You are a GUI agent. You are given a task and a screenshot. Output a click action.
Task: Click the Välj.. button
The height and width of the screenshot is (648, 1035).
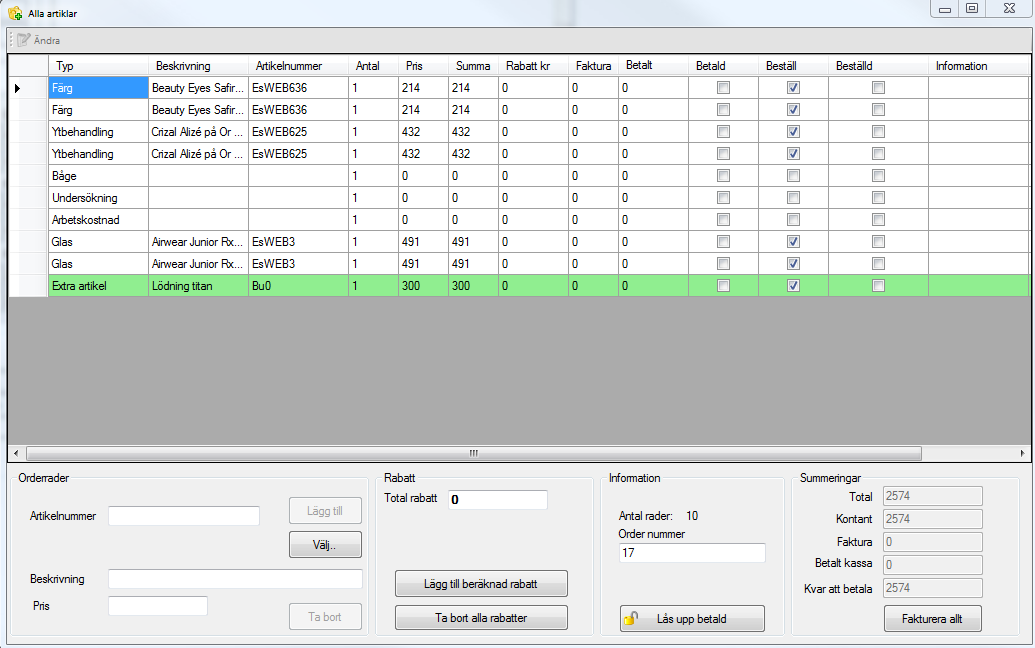[325, 545]
